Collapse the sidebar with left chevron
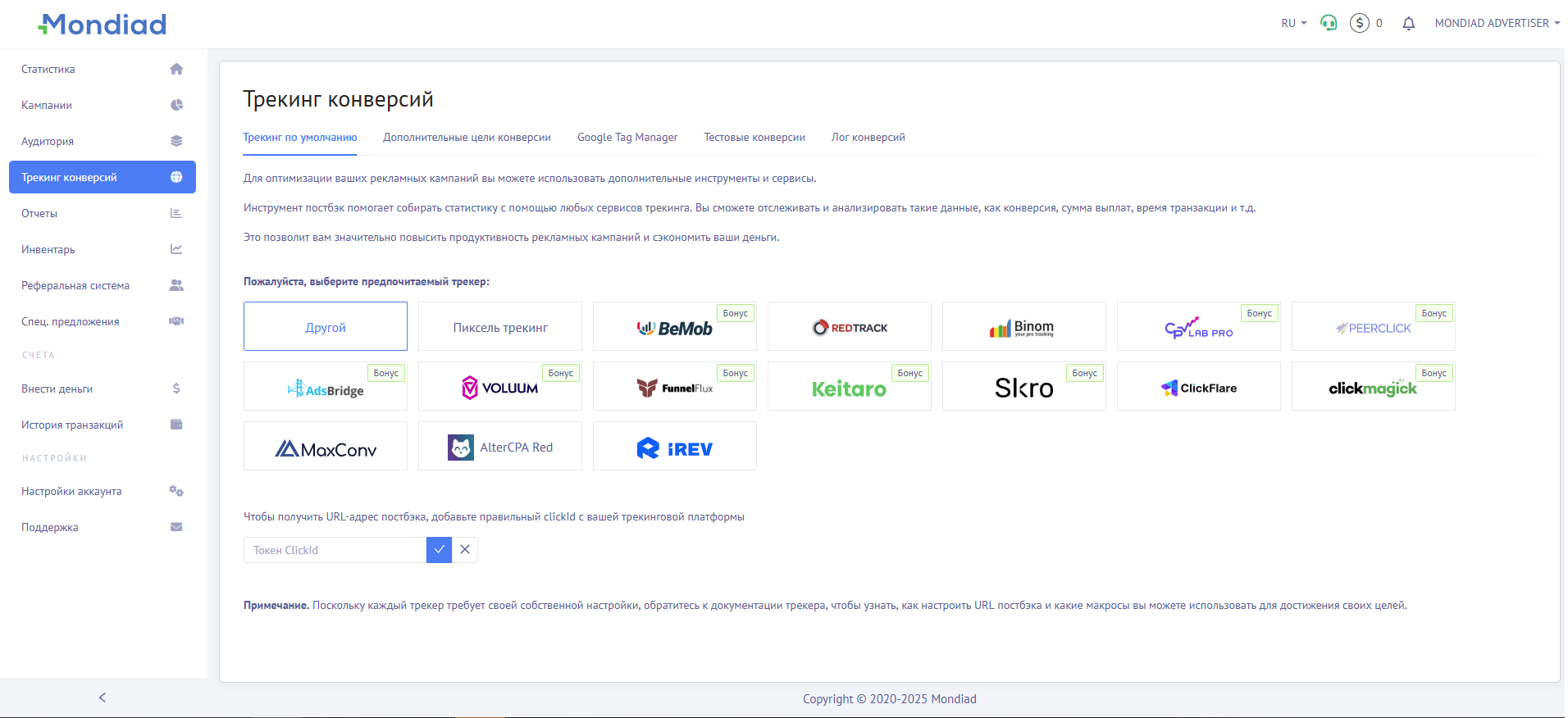The image size is (1568, 718). [x=103, y=698]
